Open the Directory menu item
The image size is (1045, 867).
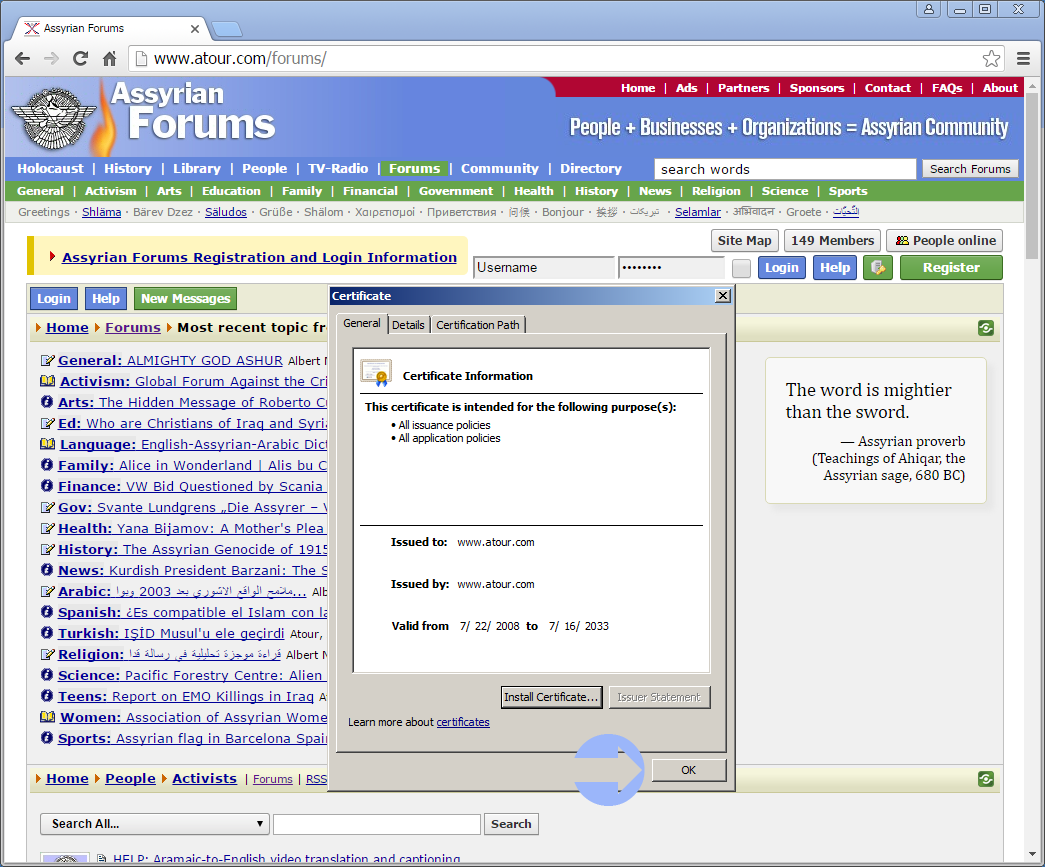click(x=590, y=169)
